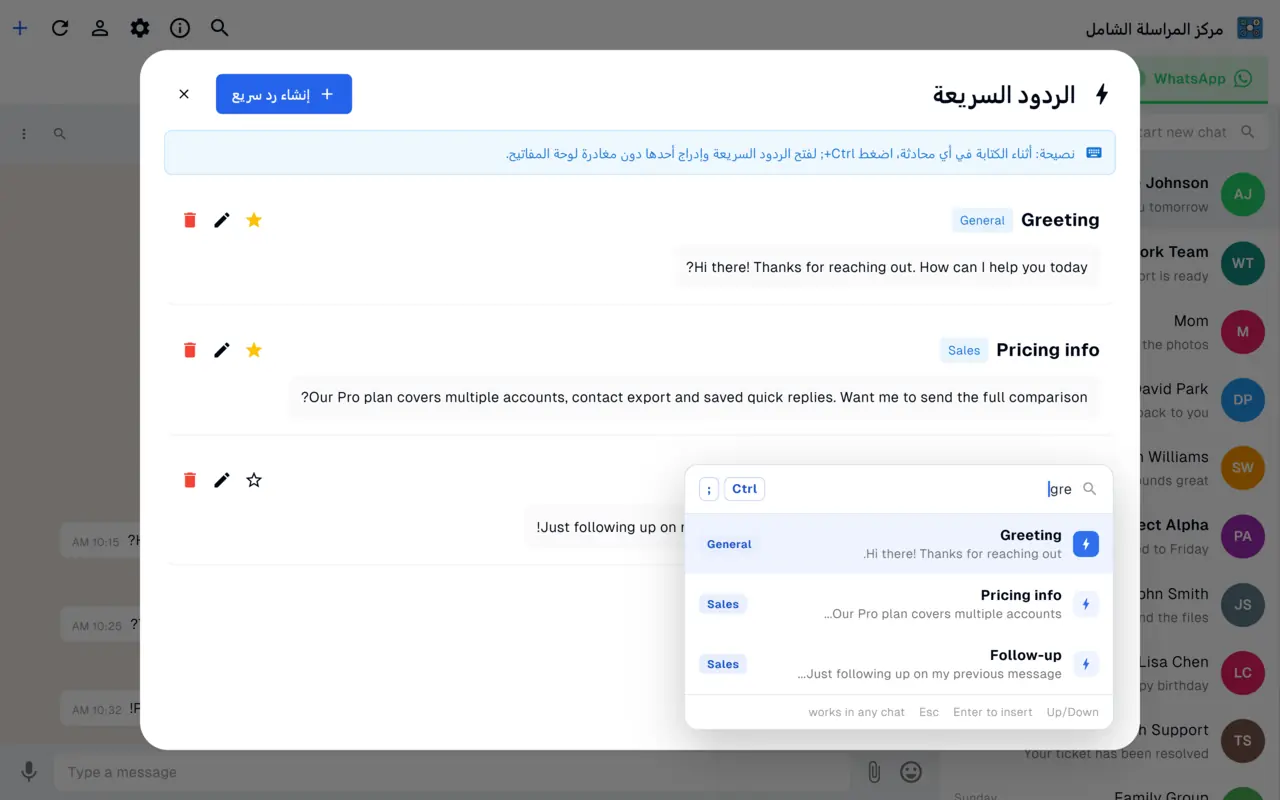Image resolution: width=1280 pixels, height=800 pixels.
Task: Open the settings gear icon
Action: [x=140, y=28]
